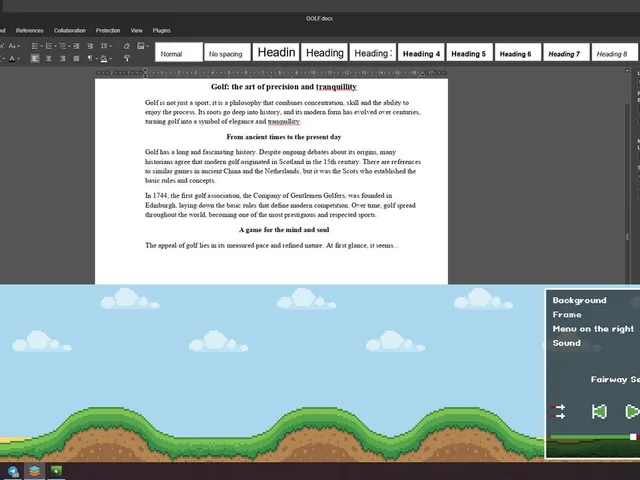640x480 pixels.
Task: Apply the Heading 4 style
Action: [x=421, y=52]
